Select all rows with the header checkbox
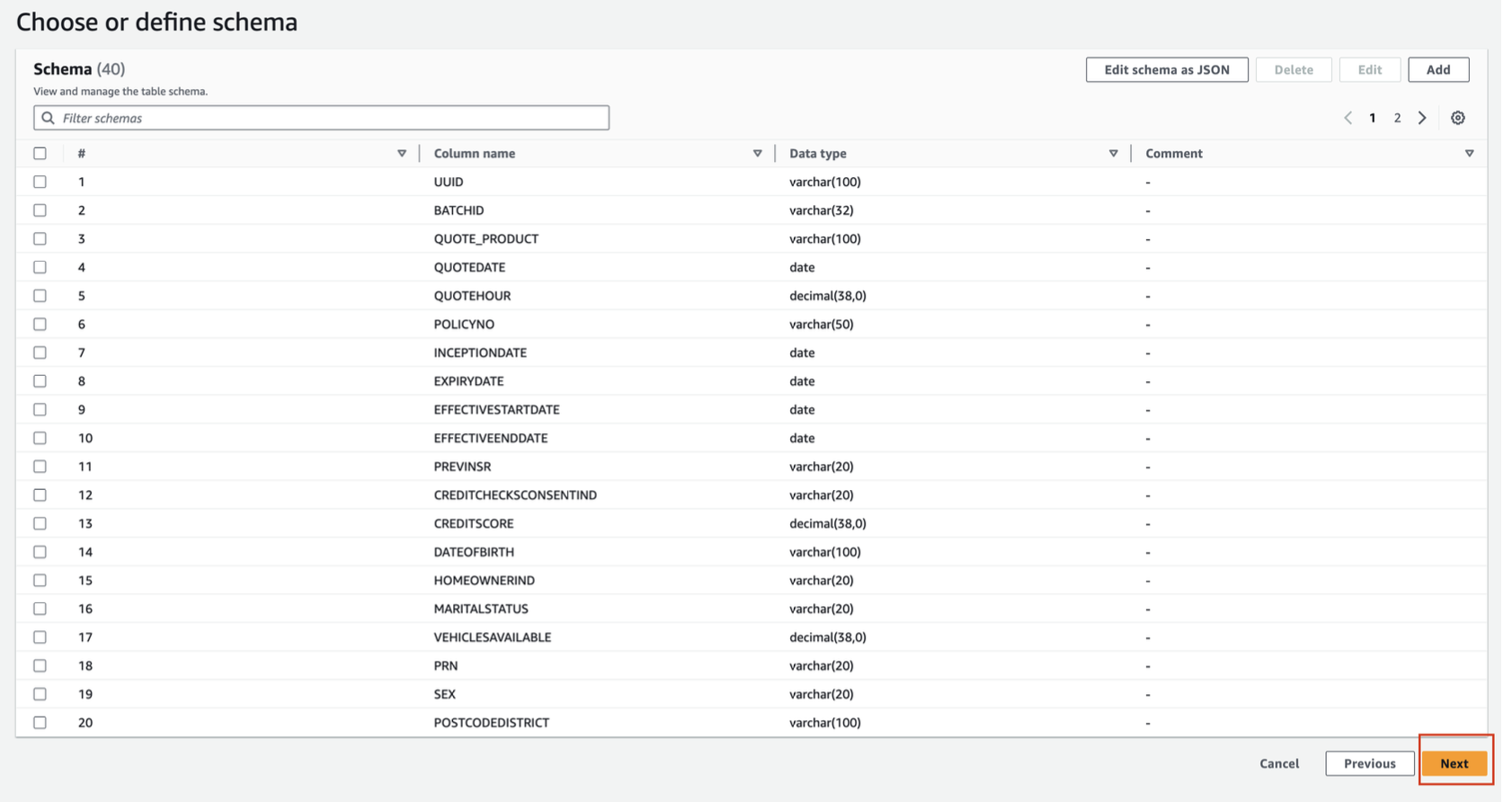This screenshot has width=1512, height=802. (x=40, y=154)
